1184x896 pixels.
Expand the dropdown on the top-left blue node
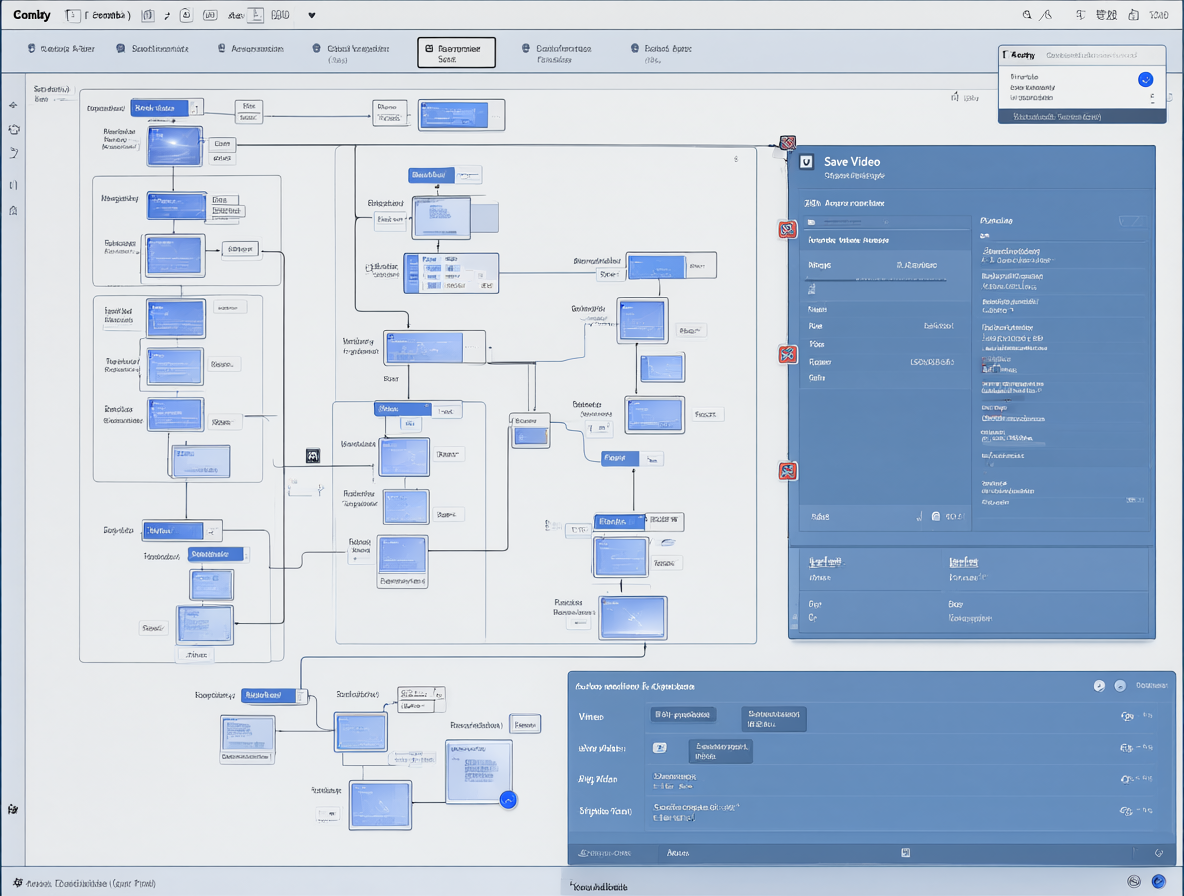[196, 108]
